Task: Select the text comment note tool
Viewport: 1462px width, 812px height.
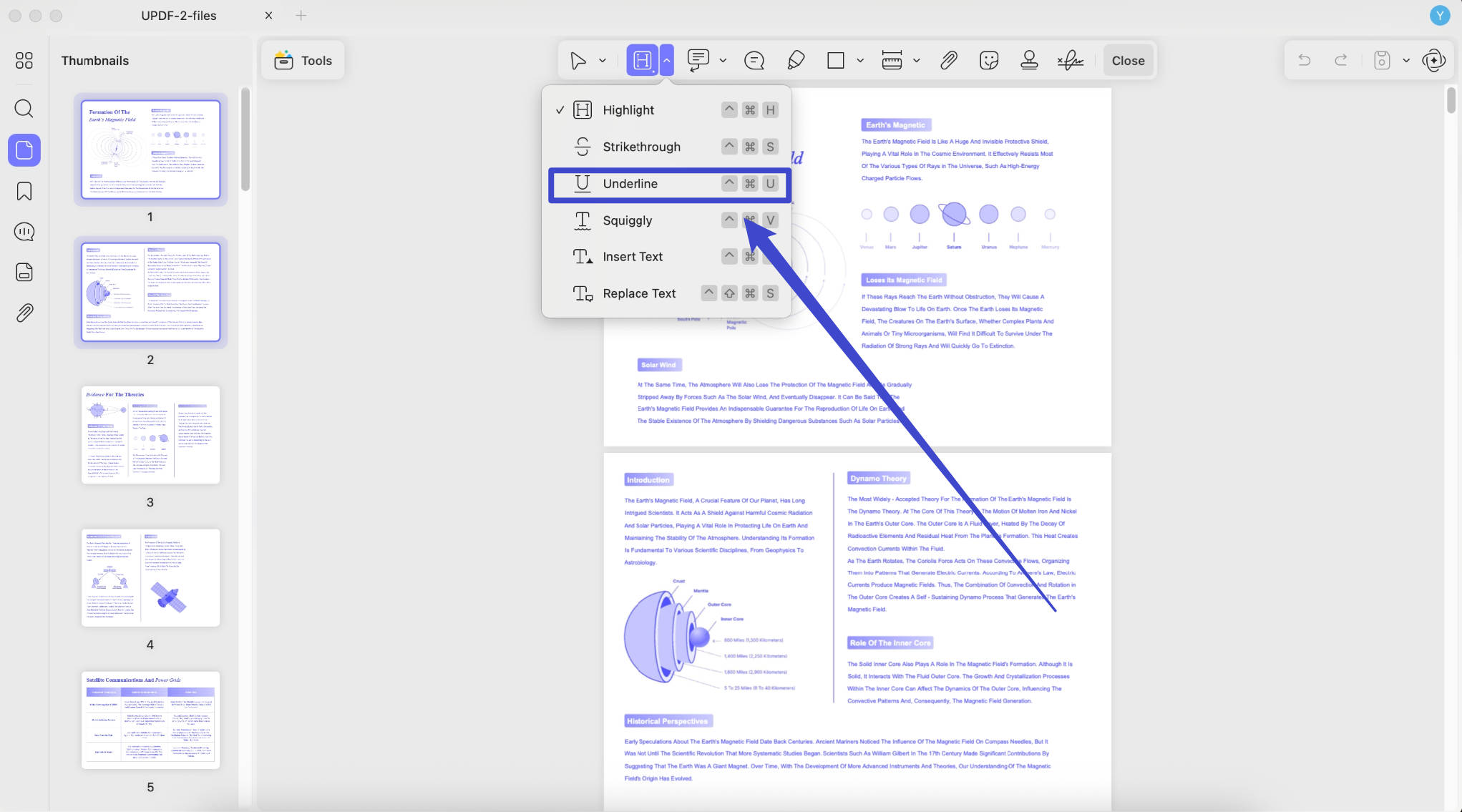Action: coord(698,61)
